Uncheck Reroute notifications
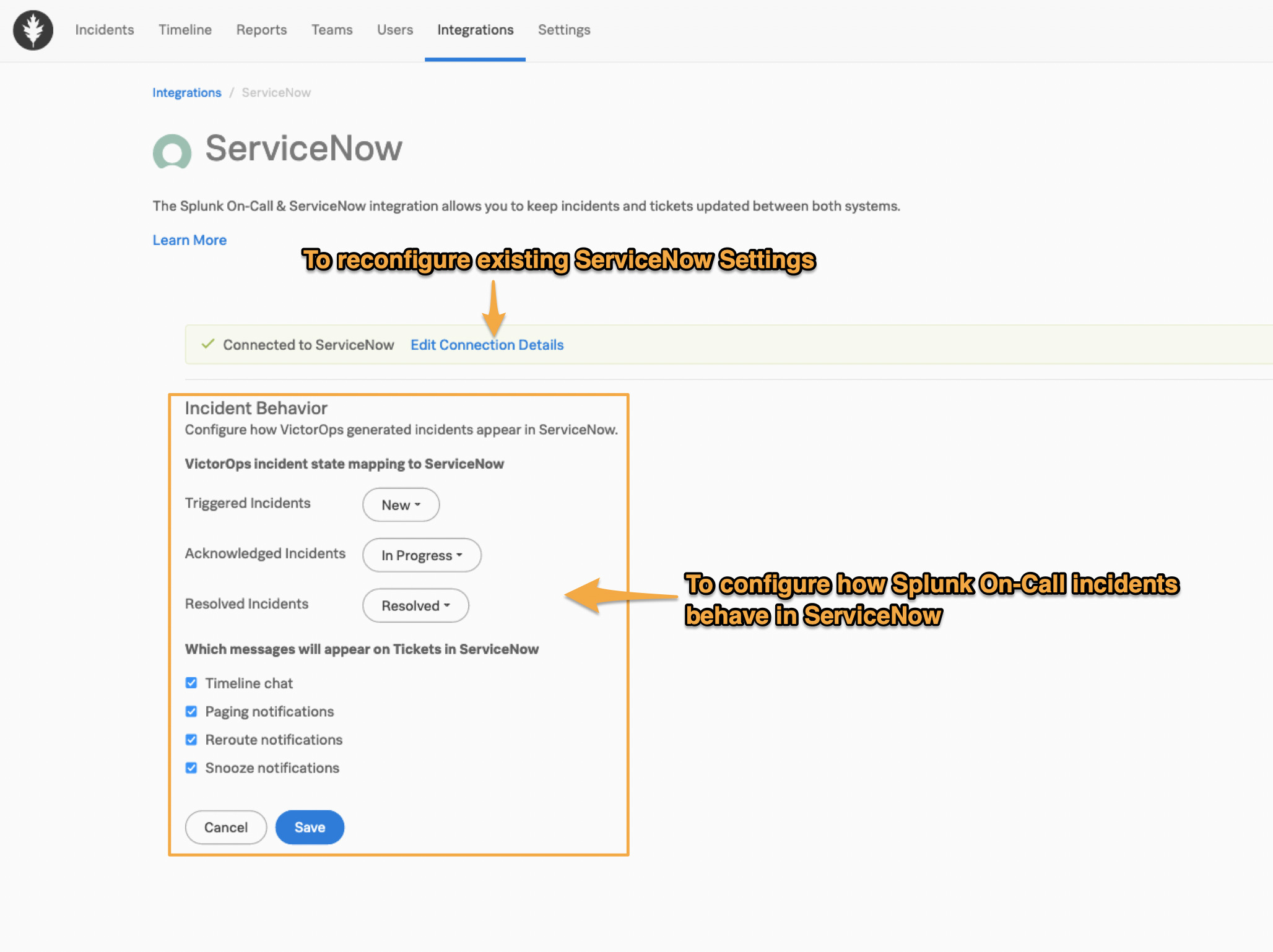 (191, 739)
